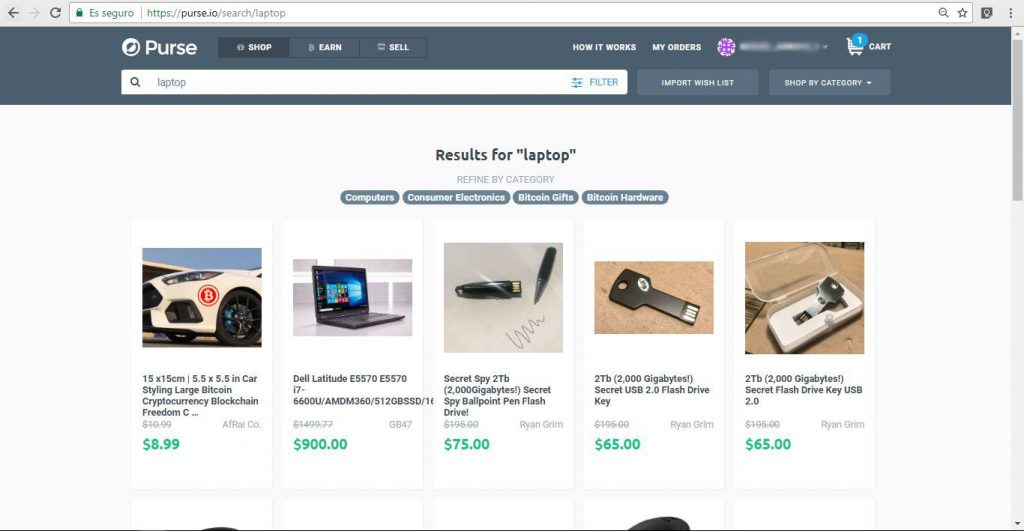Viewport: 1024px width, 531px height.
Task: Click the Import Wish List button
Action: 697,82
